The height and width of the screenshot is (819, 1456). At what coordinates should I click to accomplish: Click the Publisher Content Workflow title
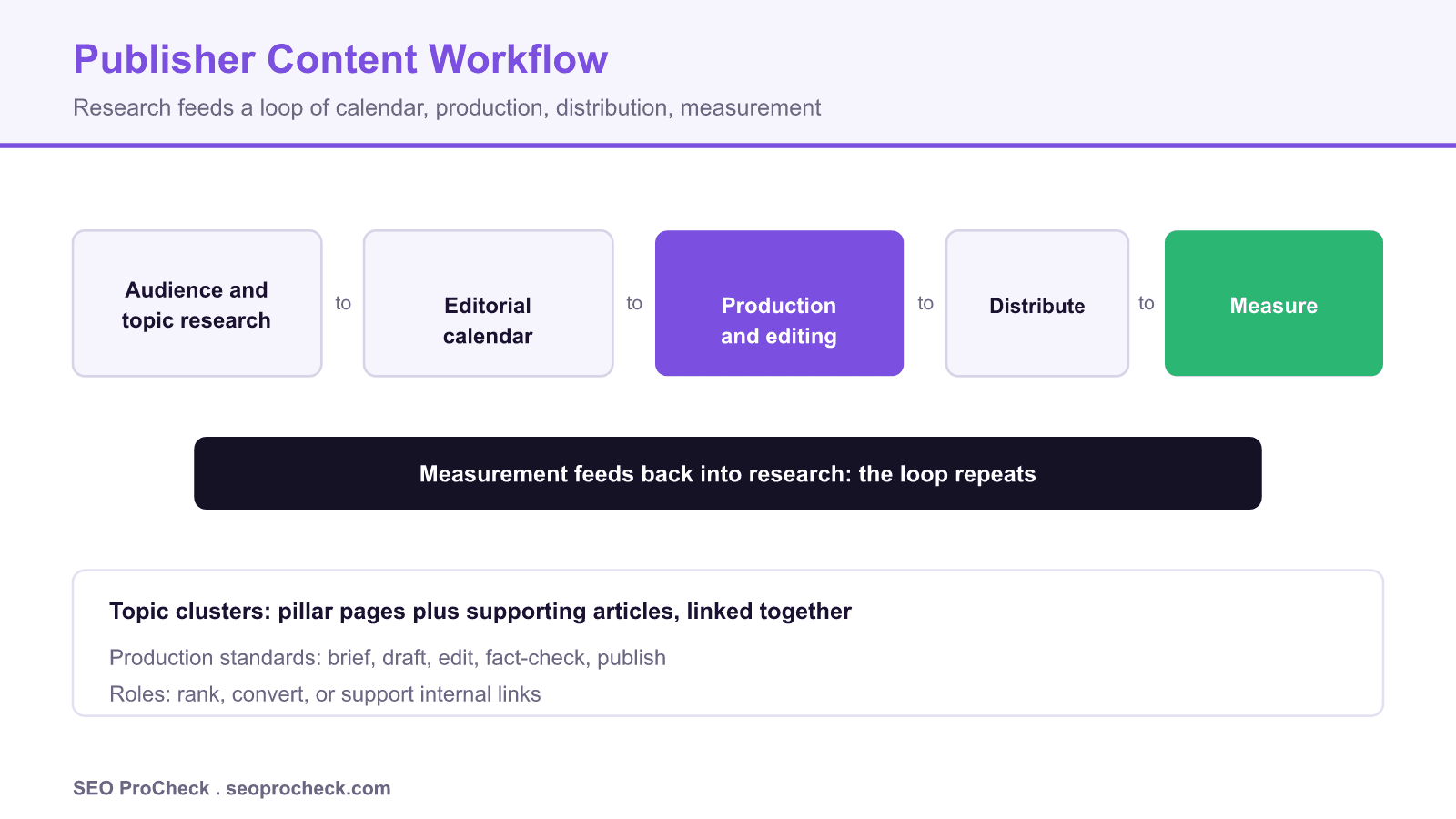click(340, 59)
